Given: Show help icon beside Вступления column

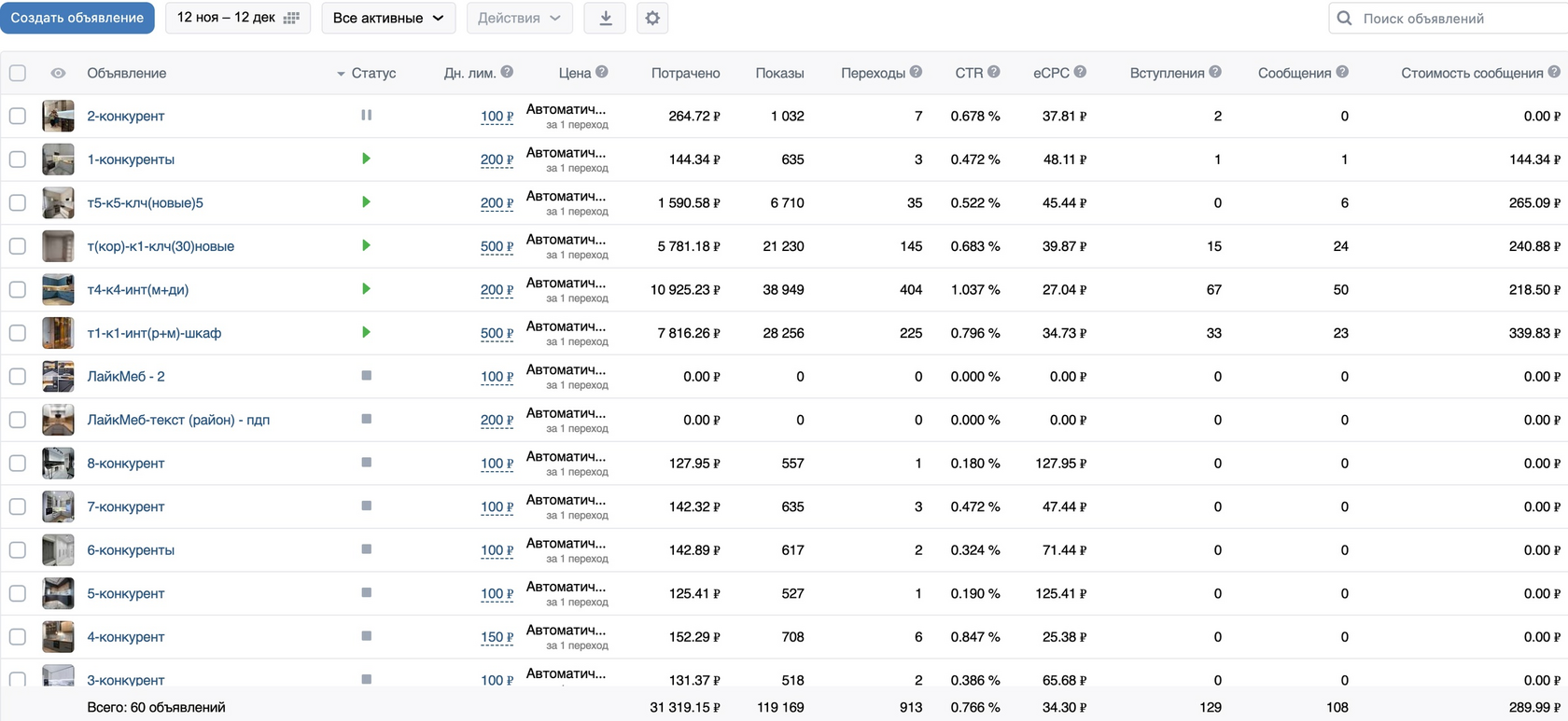Looking at the screenshot, I should tap(1215, 72).
